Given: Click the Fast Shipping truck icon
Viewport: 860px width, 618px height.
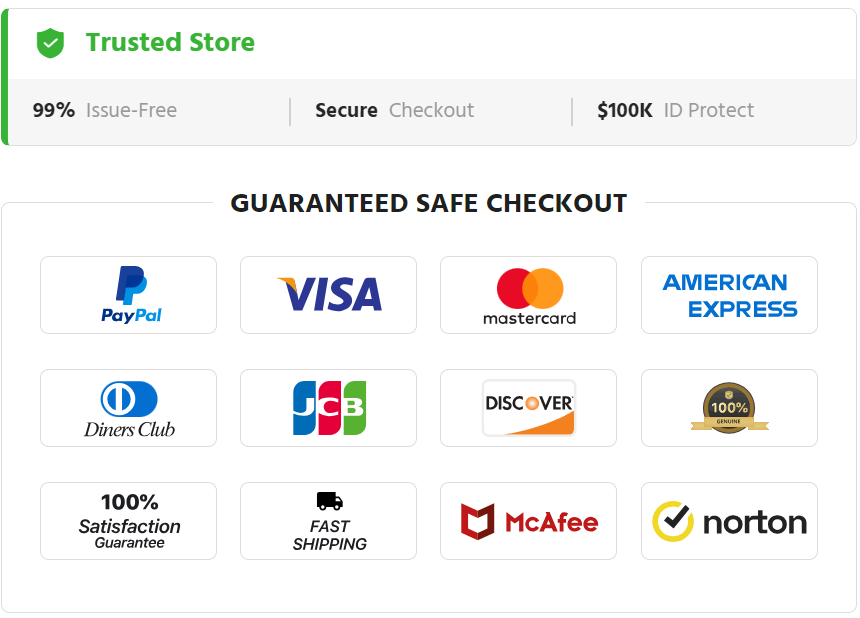Looking at the screenshot, I should click(330, 501).
